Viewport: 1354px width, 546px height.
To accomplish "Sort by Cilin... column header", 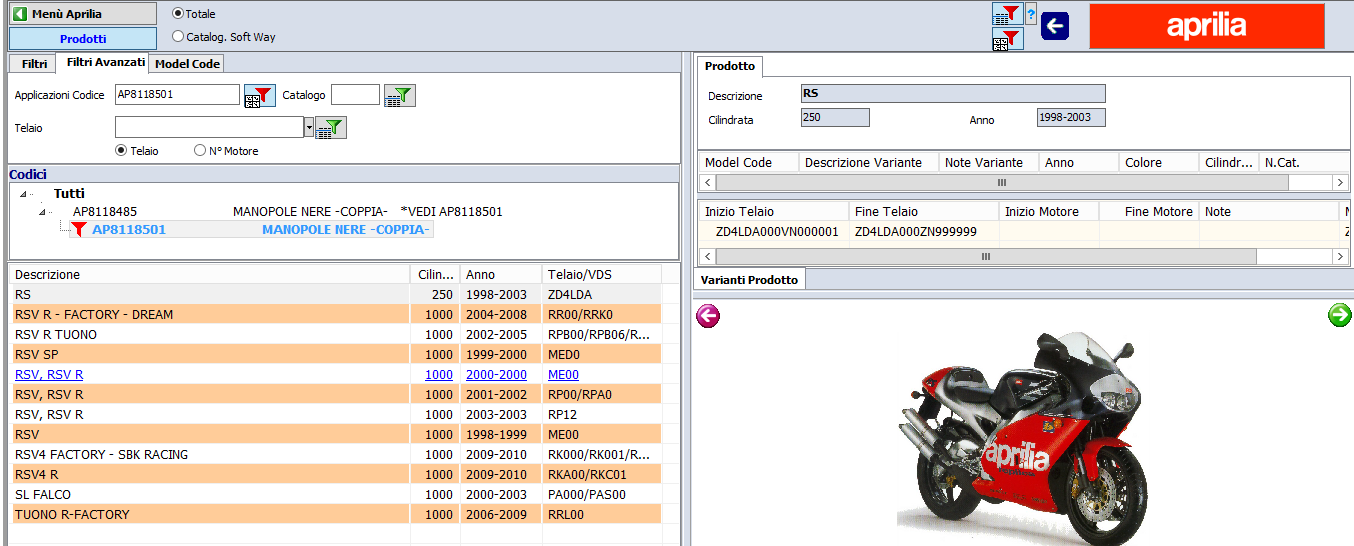I will tap(435, 274).
